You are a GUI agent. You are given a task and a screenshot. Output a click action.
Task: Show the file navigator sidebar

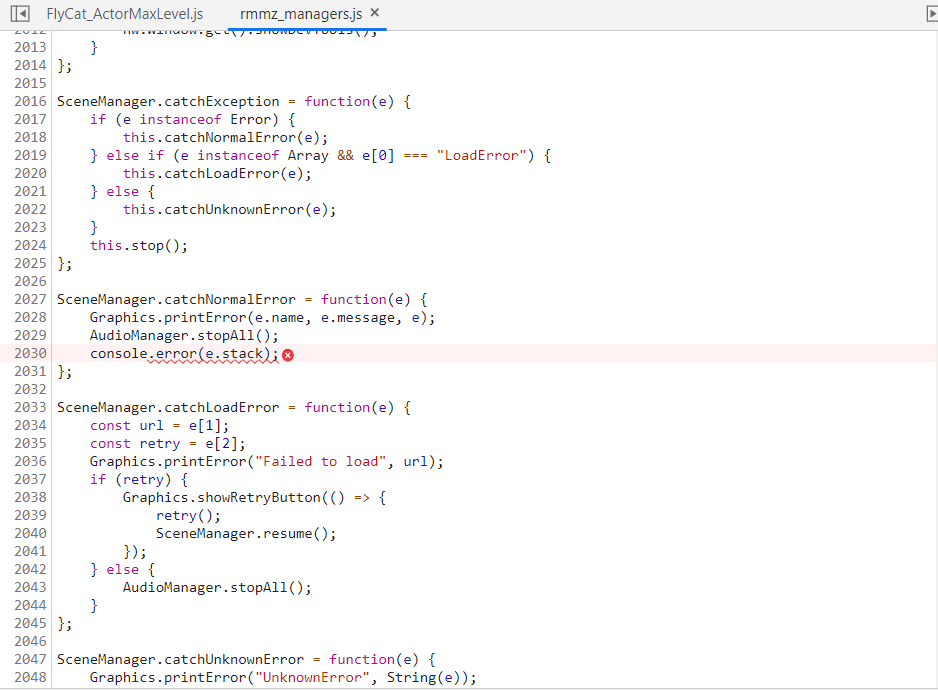tap(20, 13)
